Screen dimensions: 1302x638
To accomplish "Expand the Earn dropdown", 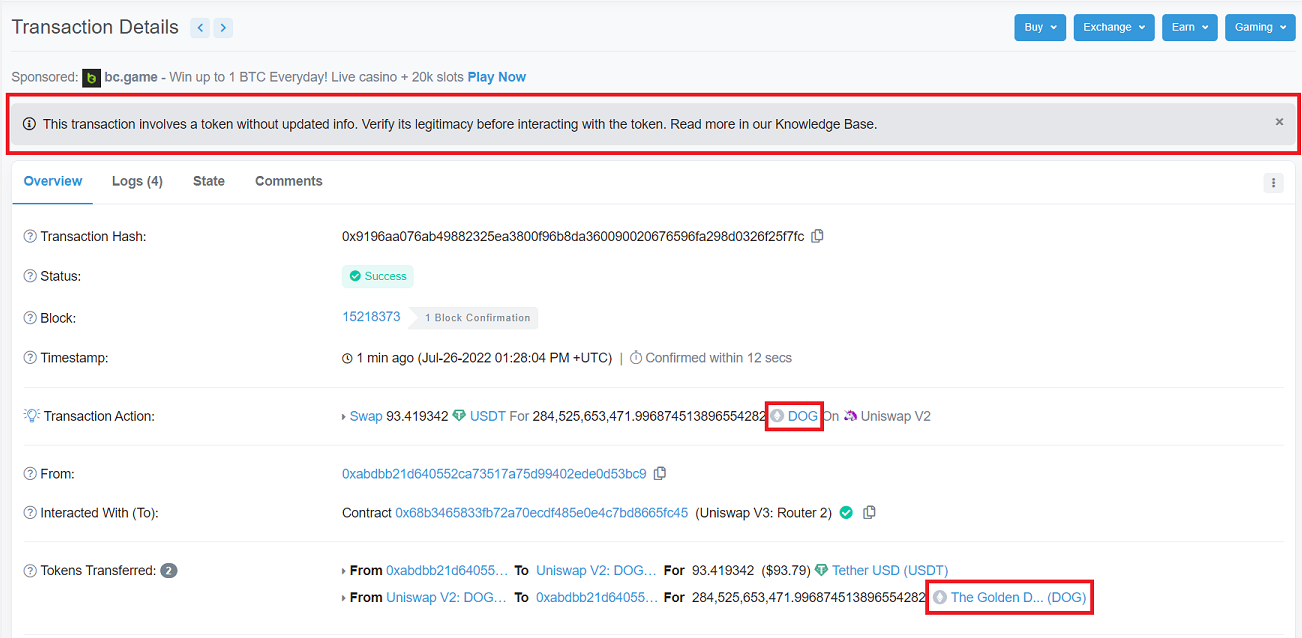I will tap(1189, 28).
